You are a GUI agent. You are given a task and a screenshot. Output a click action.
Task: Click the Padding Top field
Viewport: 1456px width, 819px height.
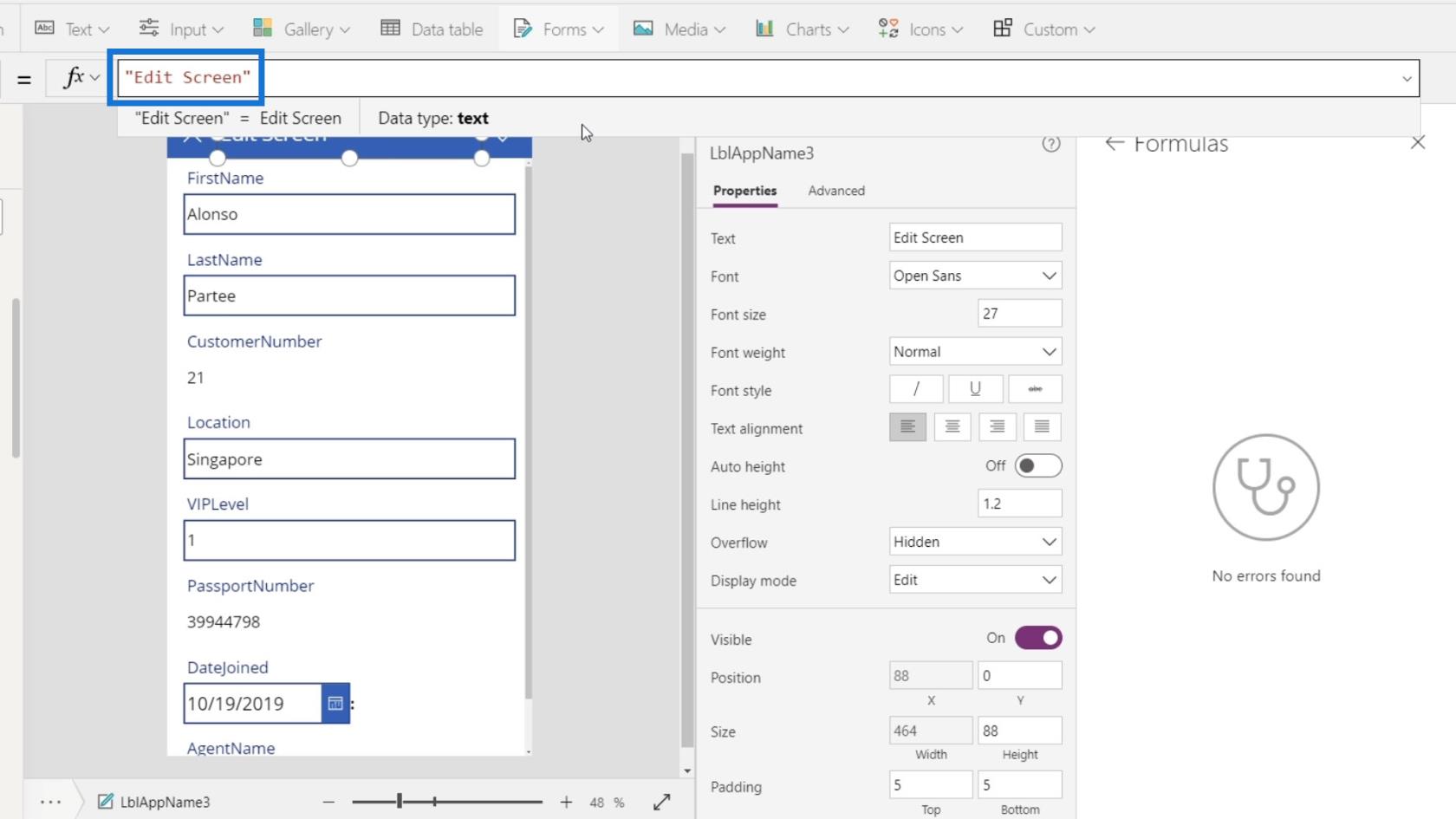931,785
